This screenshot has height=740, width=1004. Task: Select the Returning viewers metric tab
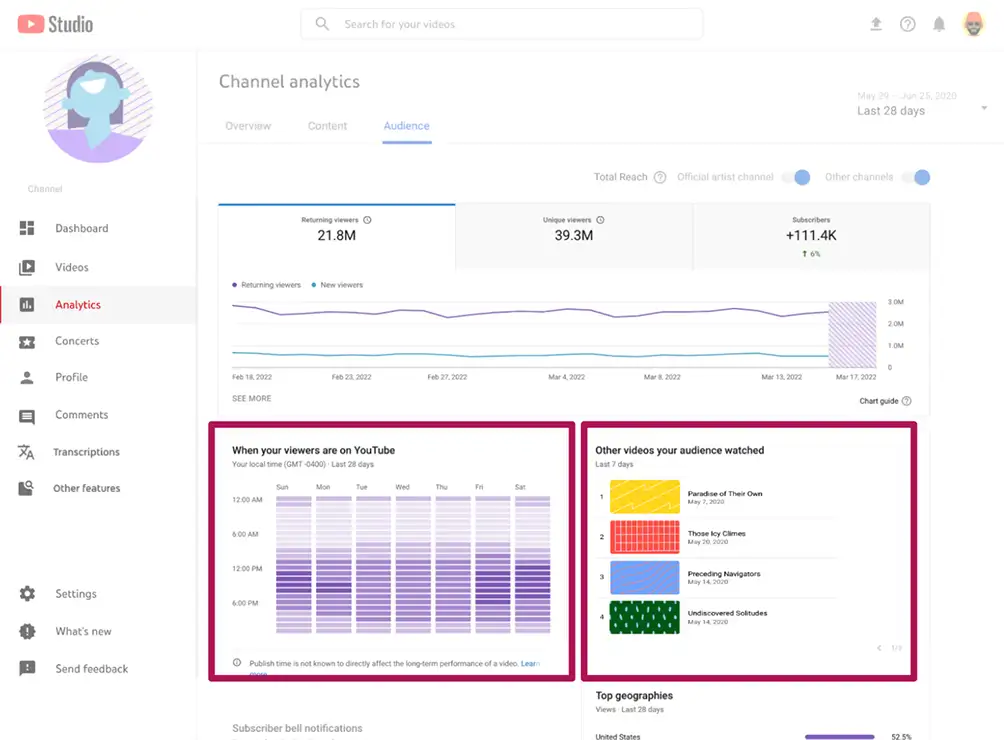[337, 237]
